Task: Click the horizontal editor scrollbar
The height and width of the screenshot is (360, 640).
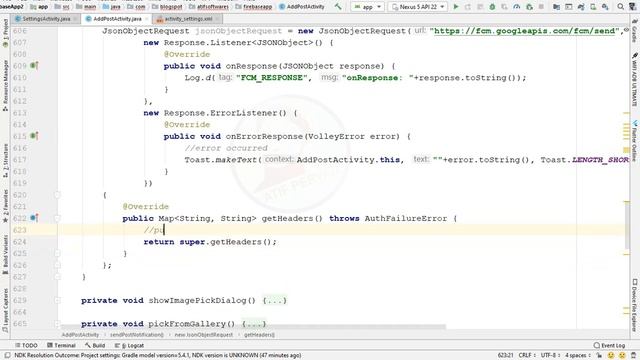Action: [253, 327]
